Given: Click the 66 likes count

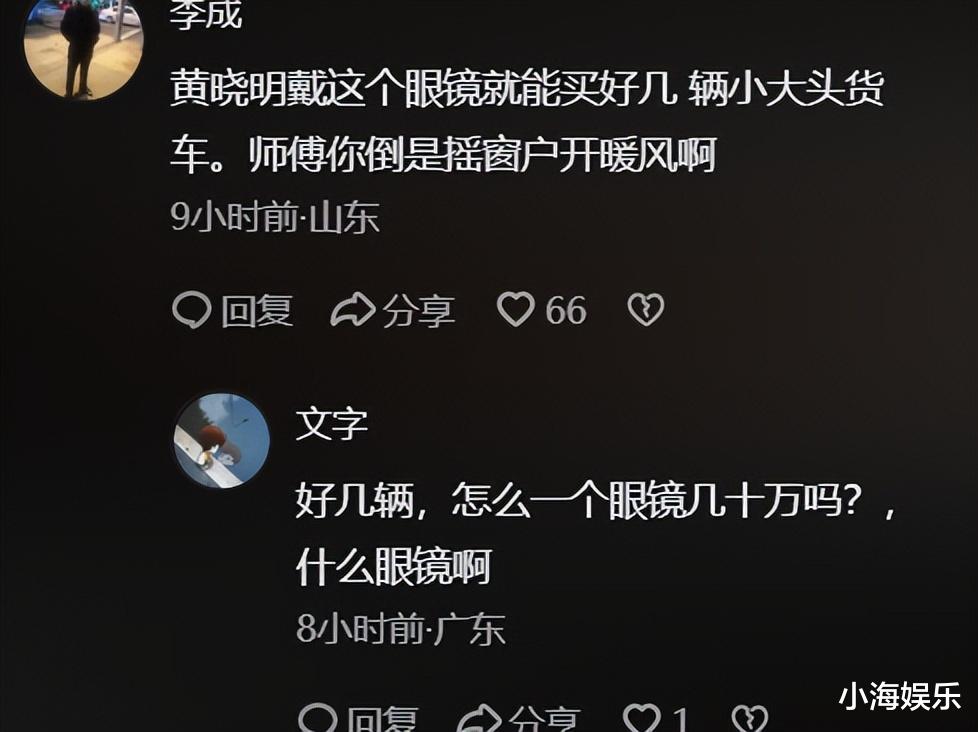Looking at the screenshot, I should tap(566, 311).
